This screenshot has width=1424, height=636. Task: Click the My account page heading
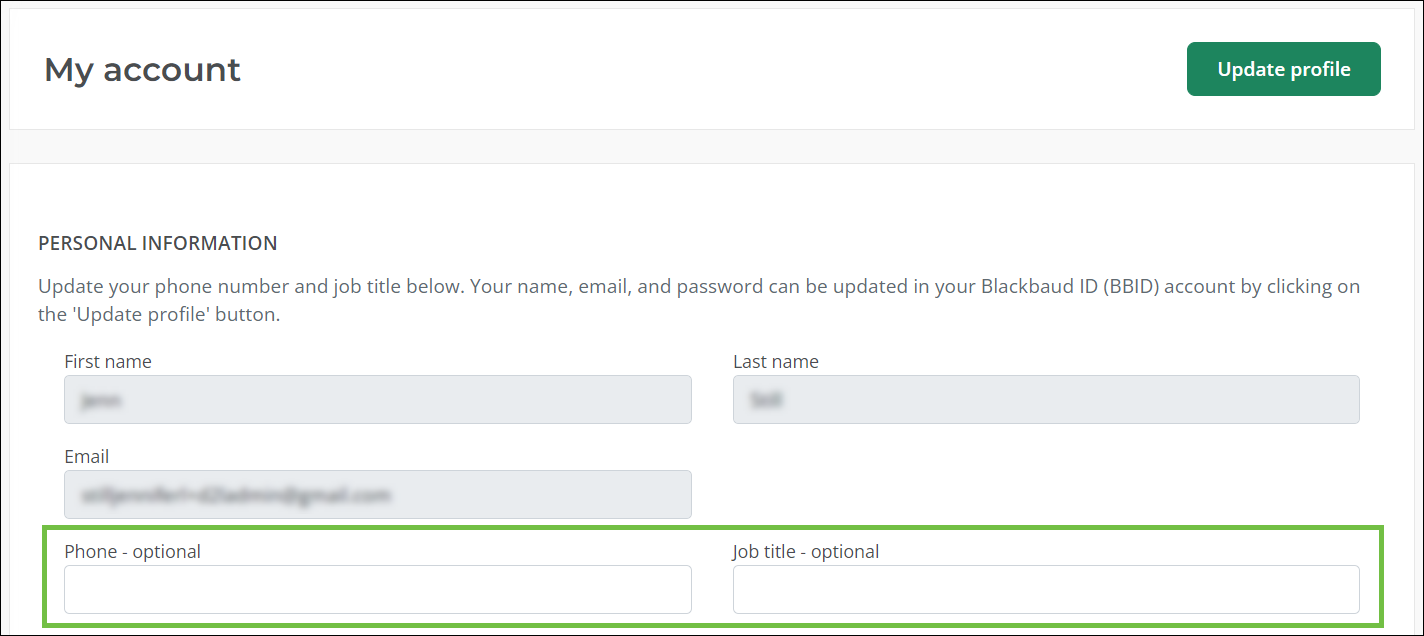[x=142, y=70]
